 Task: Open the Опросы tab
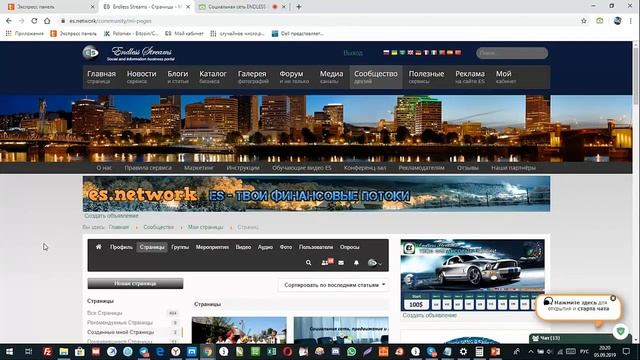pos(349,247)
